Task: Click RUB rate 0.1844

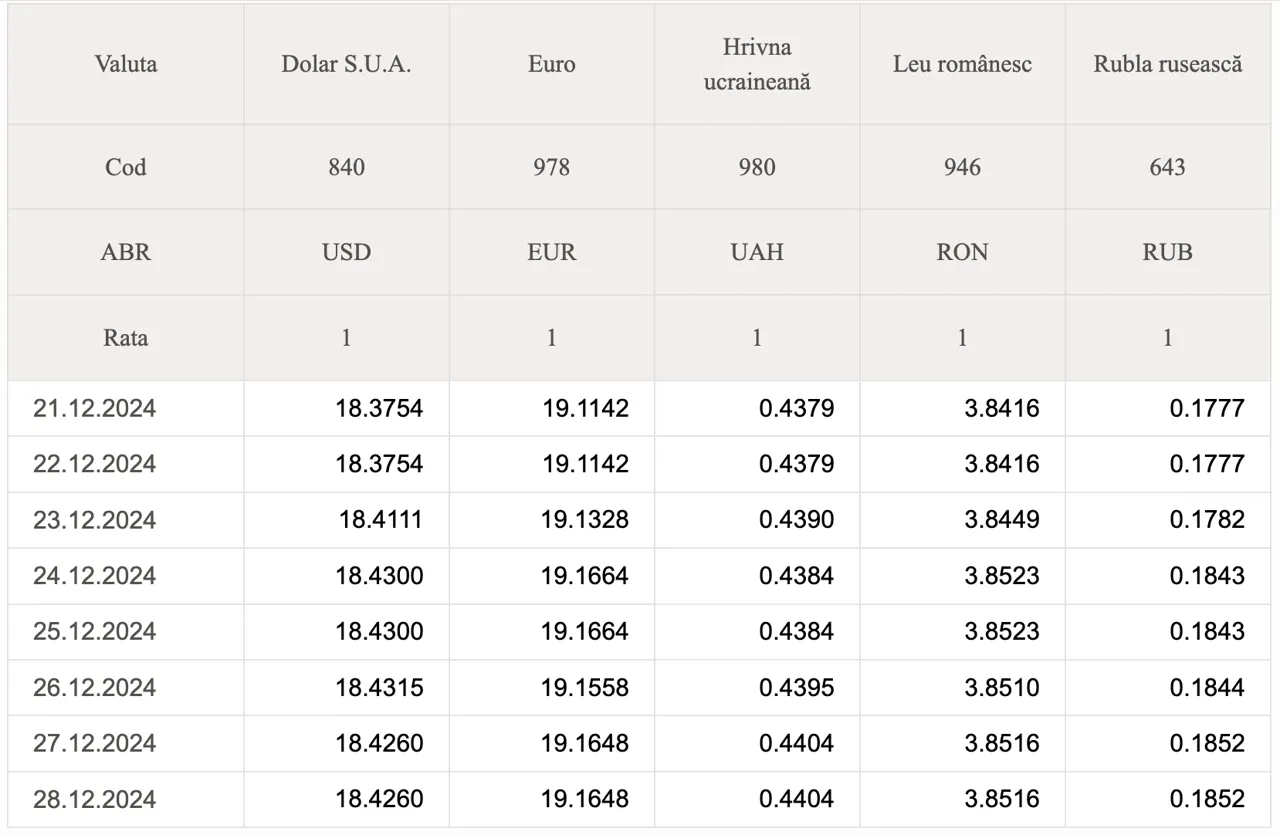Action: click(1207, 688)
